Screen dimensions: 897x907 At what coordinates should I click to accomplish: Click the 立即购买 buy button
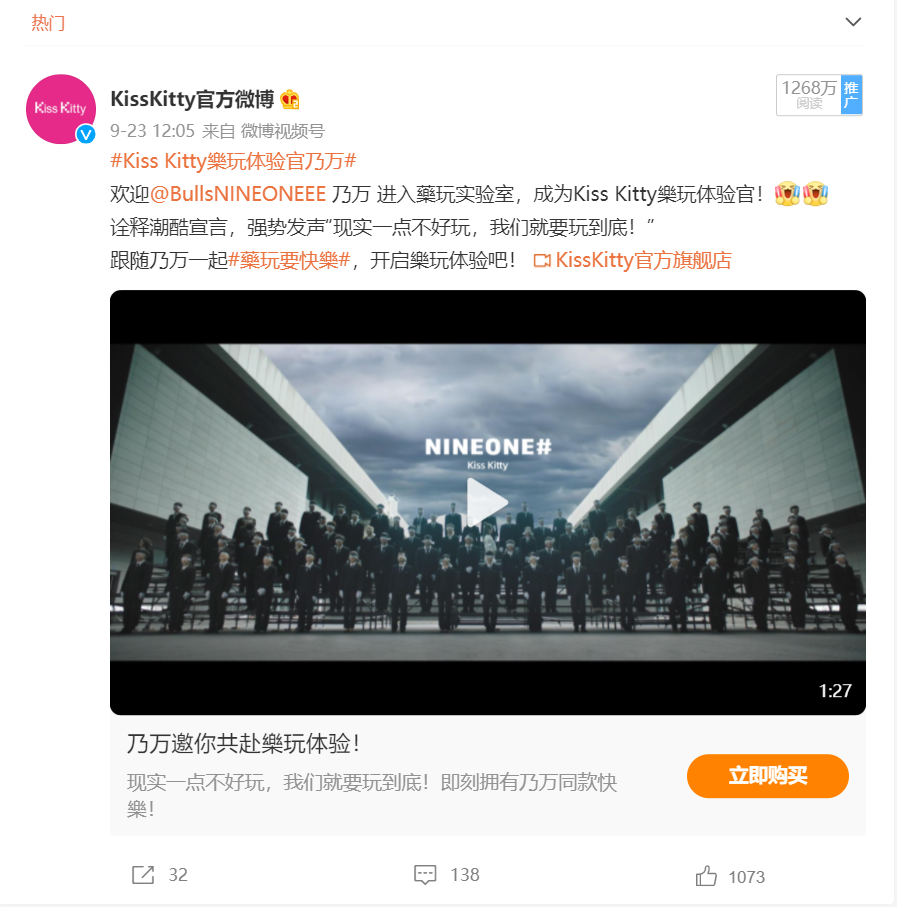(767, 776)
